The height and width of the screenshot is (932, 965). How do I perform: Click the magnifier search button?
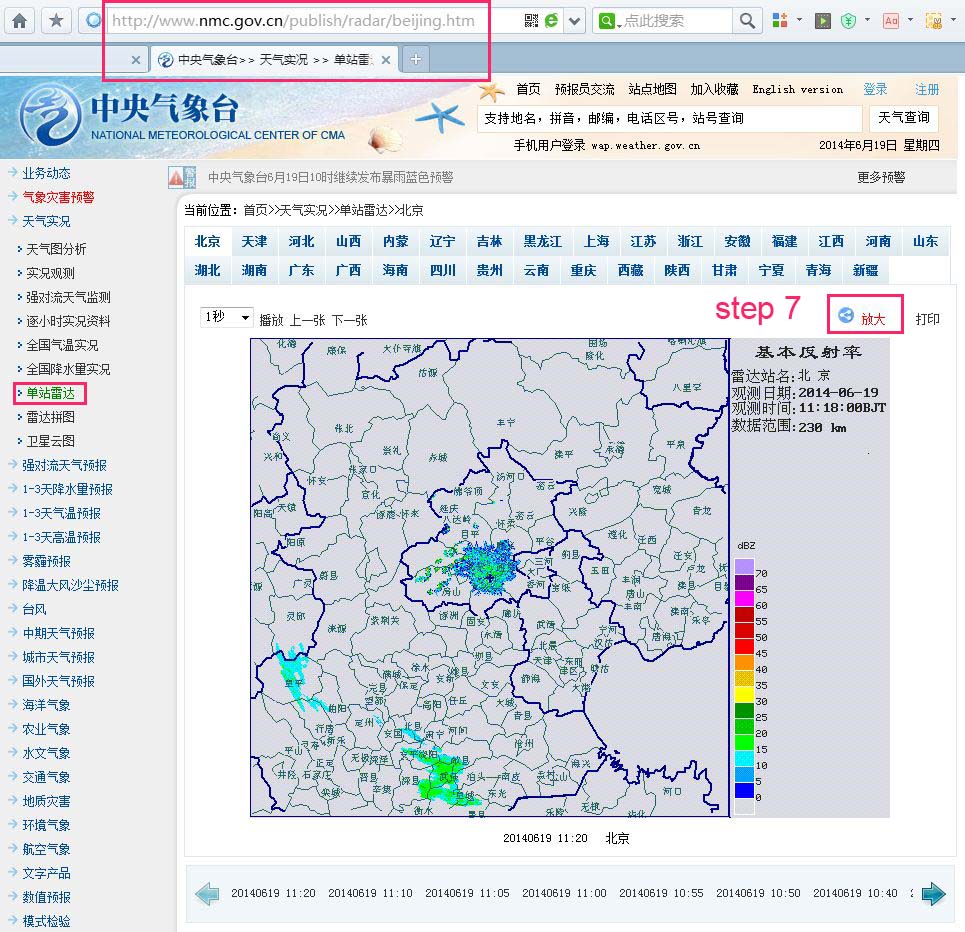point(747,22)
